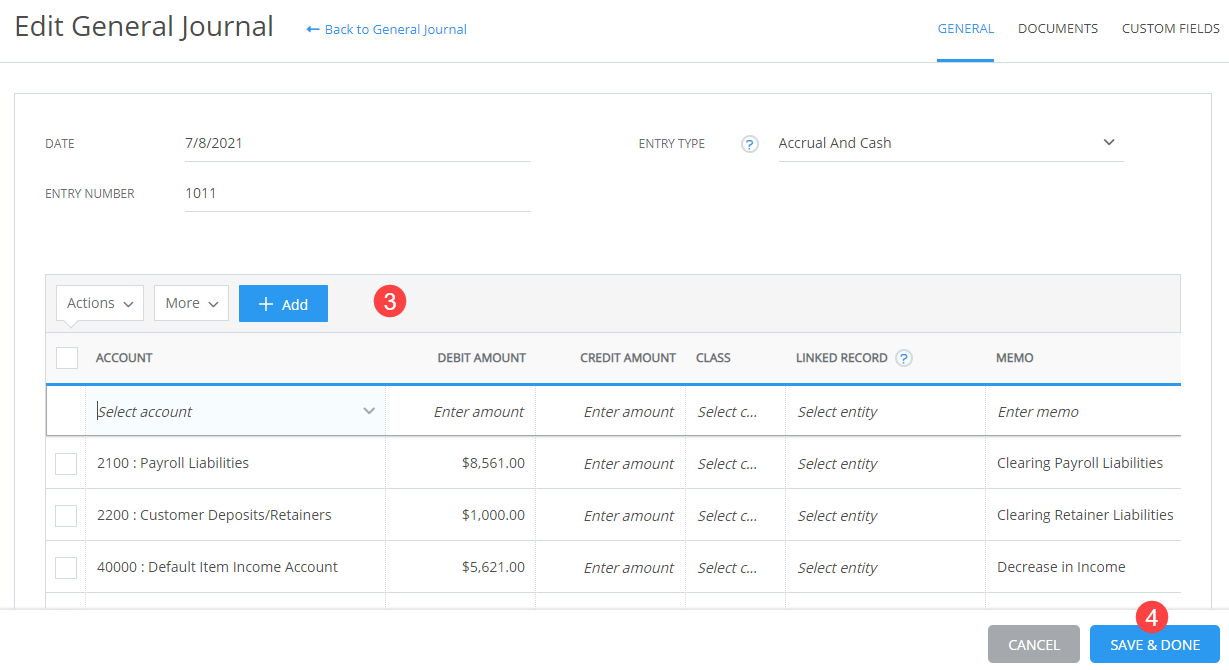Switch to the DOCUMENTS tab
Image resolution: width=1229 pixels, height=670 pixels.
1057,28
